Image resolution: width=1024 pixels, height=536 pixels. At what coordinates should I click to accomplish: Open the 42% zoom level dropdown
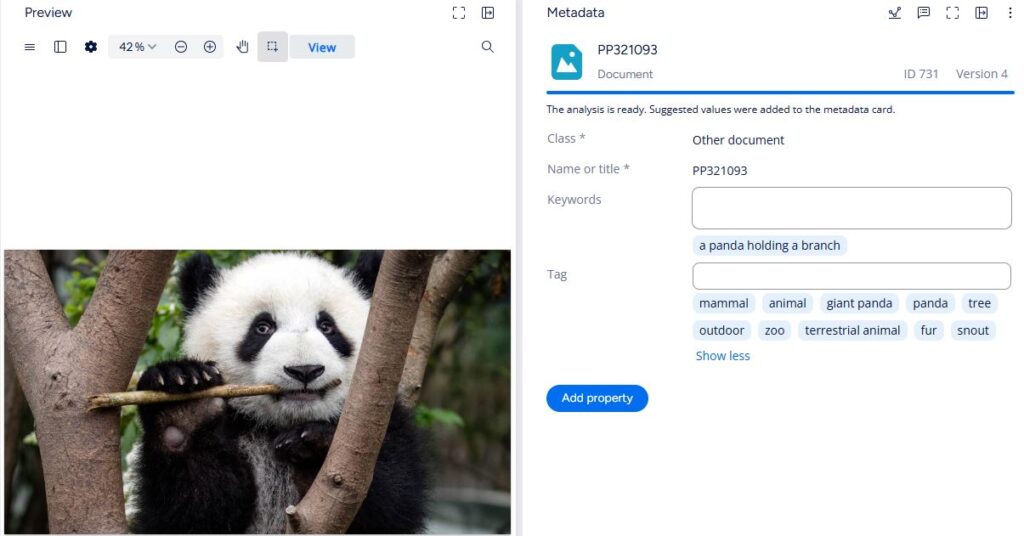point(137,47)
